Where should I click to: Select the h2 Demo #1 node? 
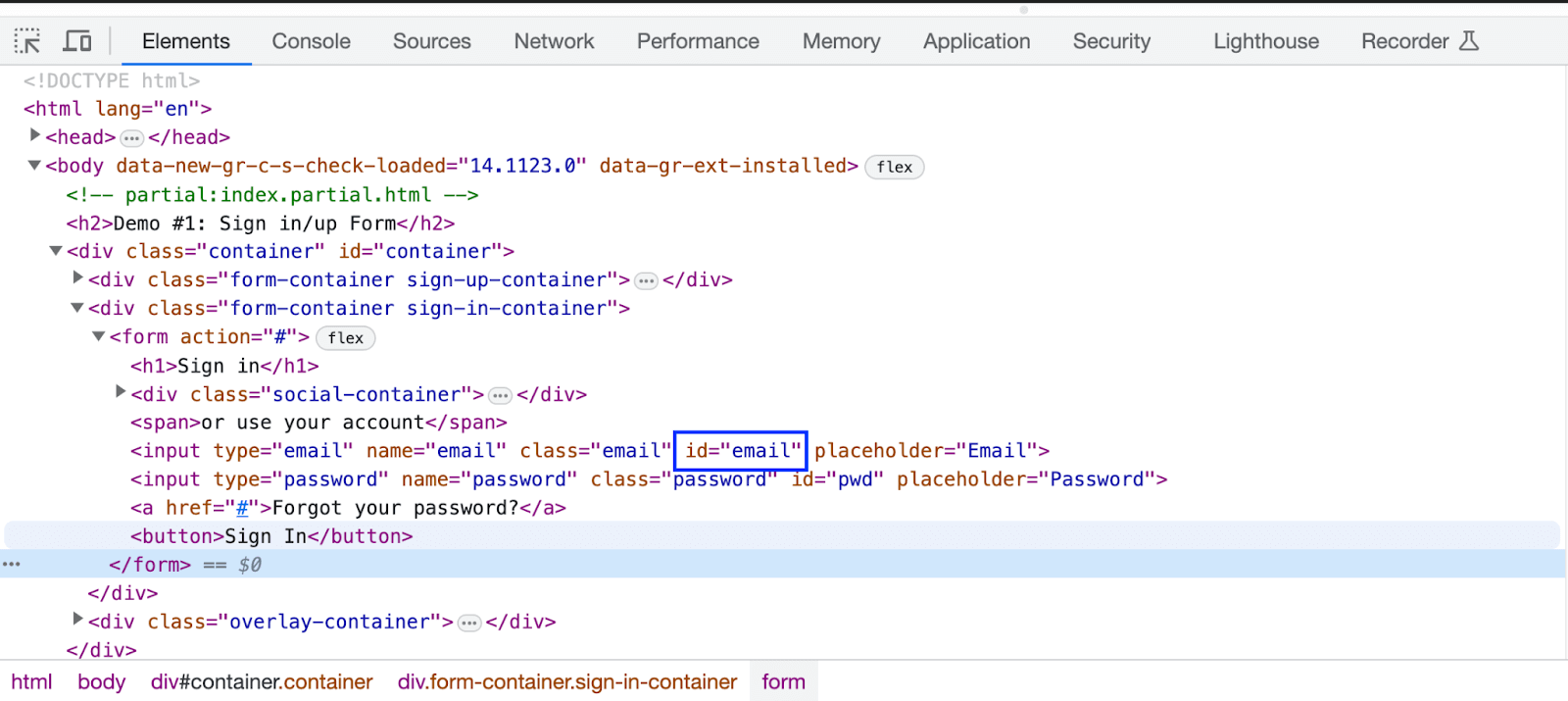click(261, 224)
